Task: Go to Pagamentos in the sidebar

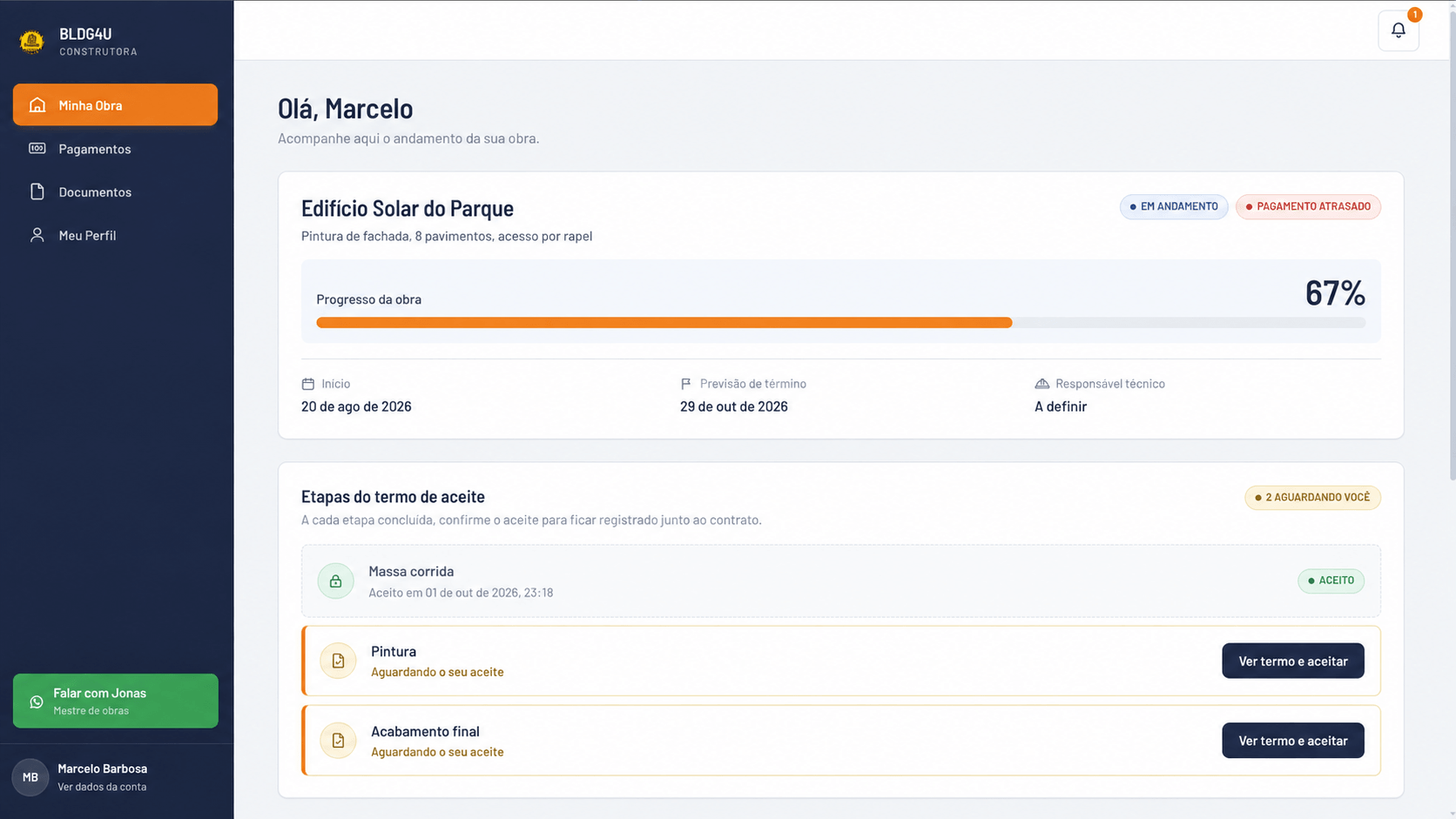Action: (x=115, y=149)
